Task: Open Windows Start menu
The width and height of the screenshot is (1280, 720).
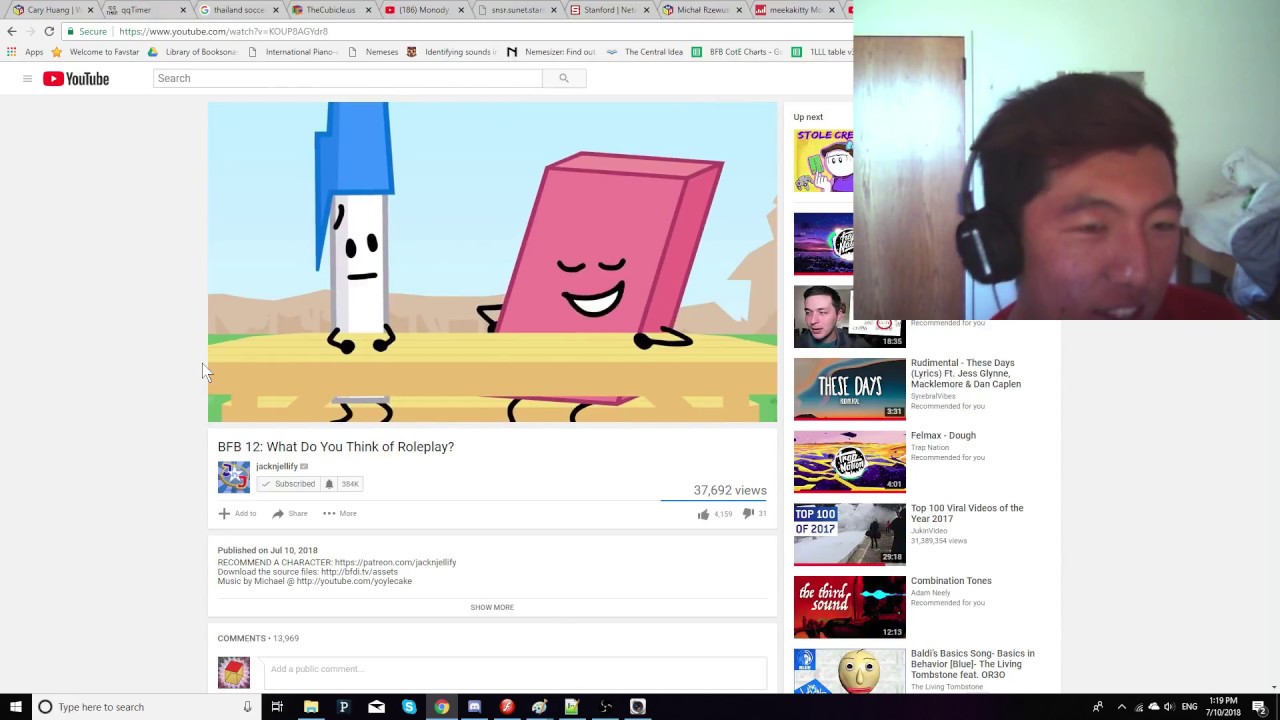Action: pos(15,707)
